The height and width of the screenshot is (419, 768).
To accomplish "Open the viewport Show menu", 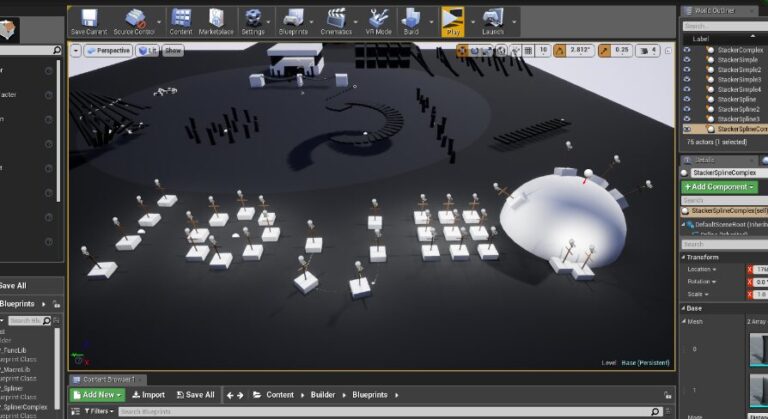I will click(173, 50).
